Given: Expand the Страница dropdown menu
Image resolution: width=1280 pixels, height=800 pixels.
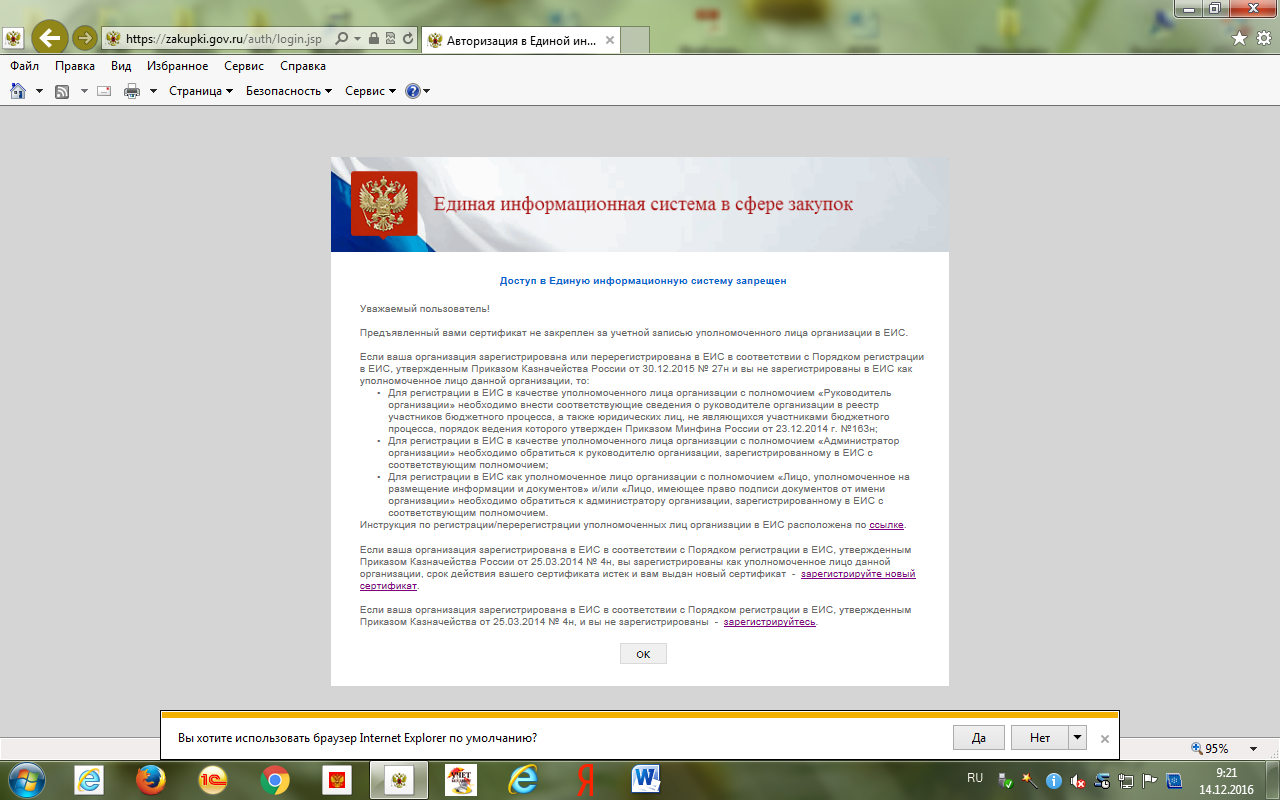Looking at the screenshot, I should tap(200, 91).
